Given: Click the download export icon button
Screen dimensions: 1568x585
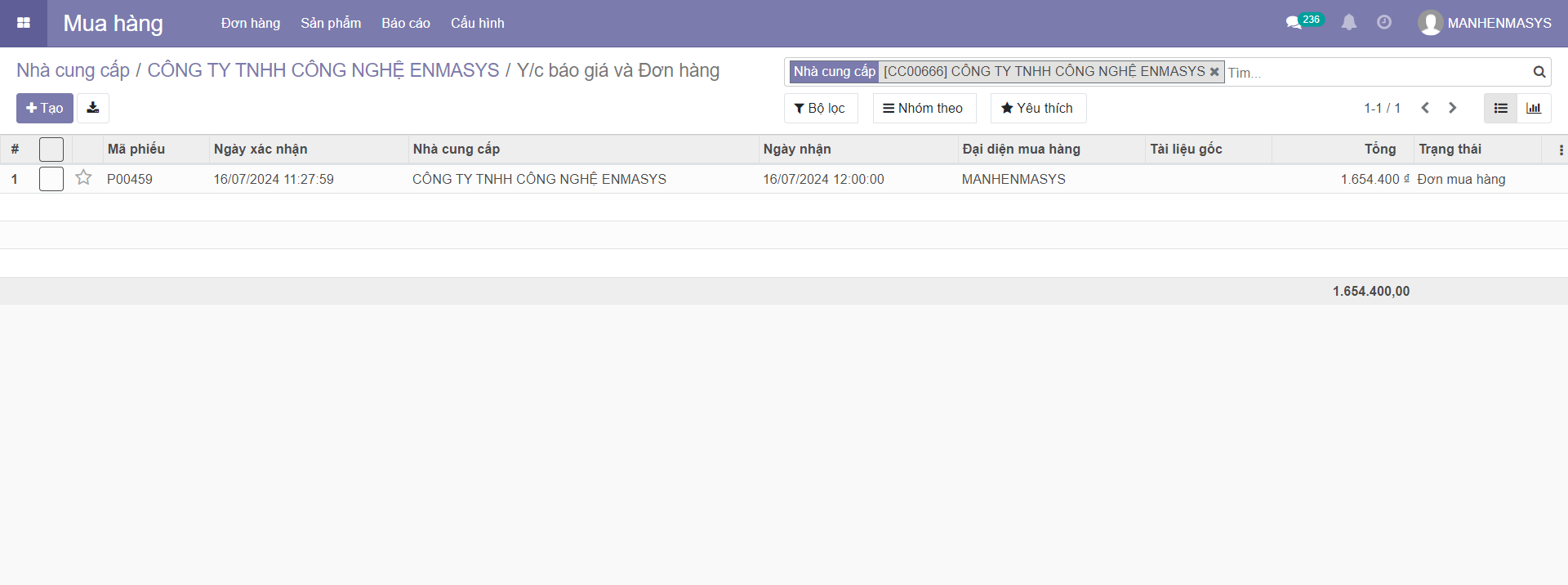Looking at the screenshot, I should point(93,108).
